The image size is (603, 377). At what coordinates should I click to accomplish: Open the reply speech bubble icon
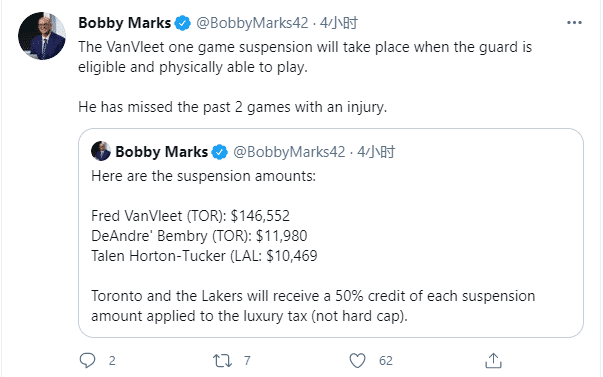coord(87,360)
